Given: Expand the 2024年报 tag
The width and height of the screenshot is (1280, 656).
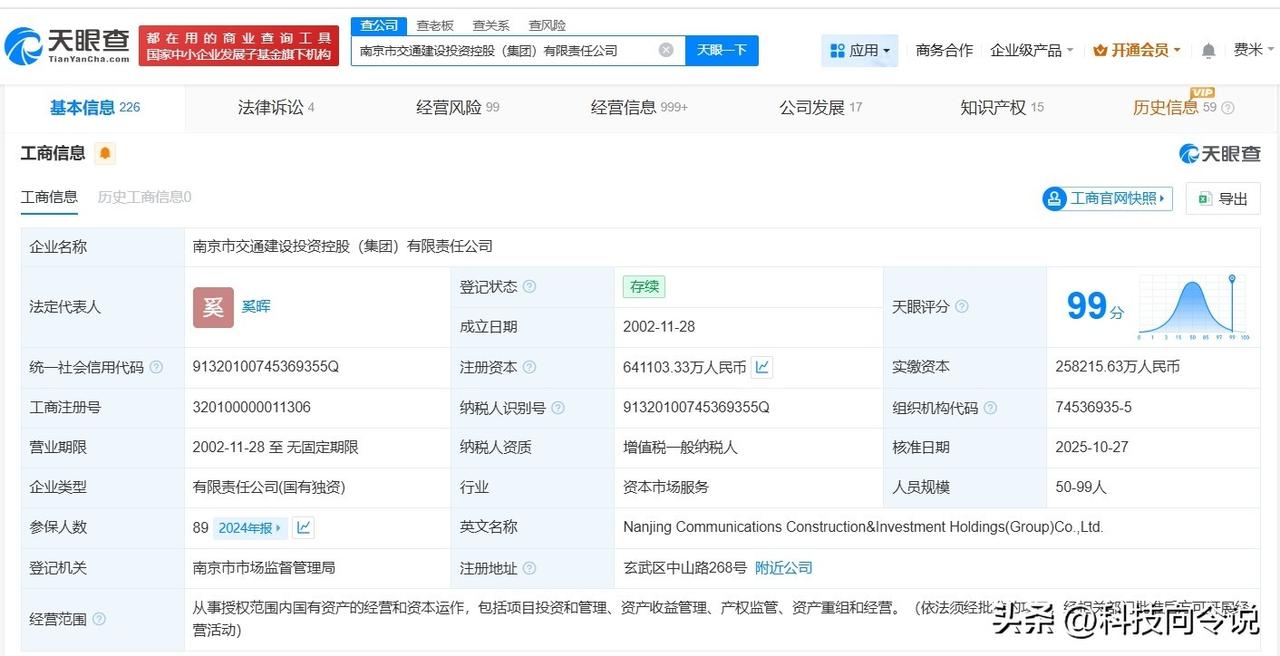Looking at the screenshot, I should 250,527.
